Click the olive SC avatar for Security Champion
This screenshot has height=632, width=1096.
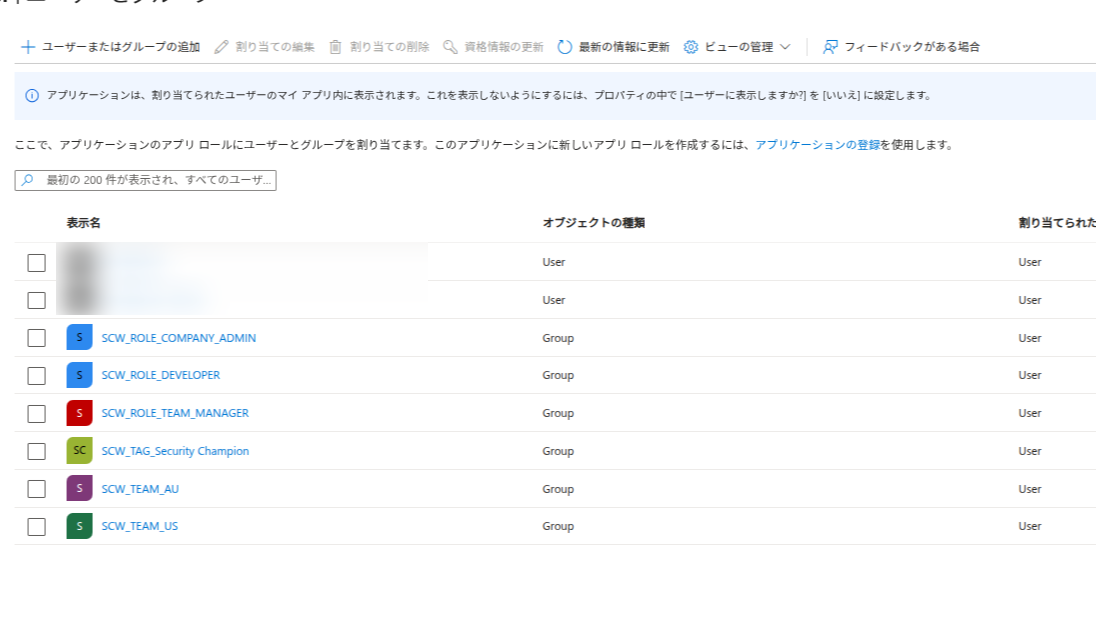(80, 451)
